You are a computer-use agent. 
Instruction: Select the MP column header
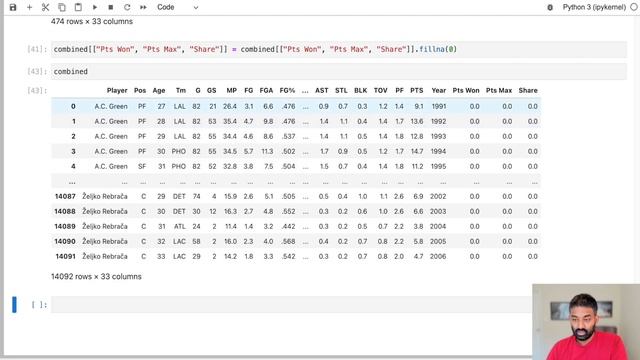(x=231, y=91)
